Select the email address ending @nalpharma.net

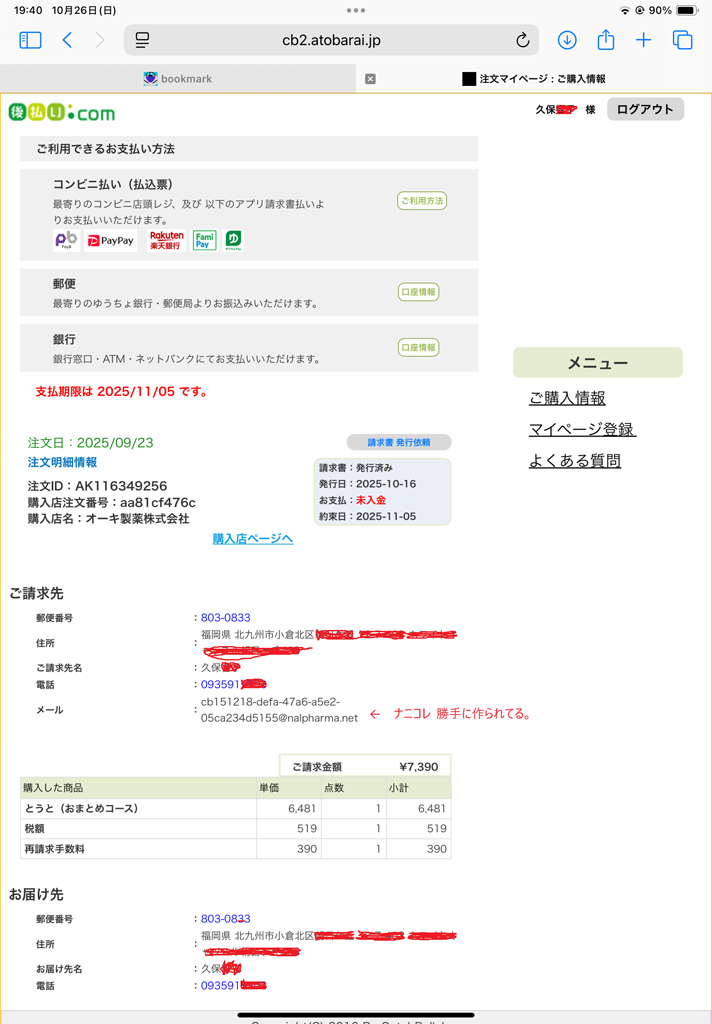click(x=280, y=710)
